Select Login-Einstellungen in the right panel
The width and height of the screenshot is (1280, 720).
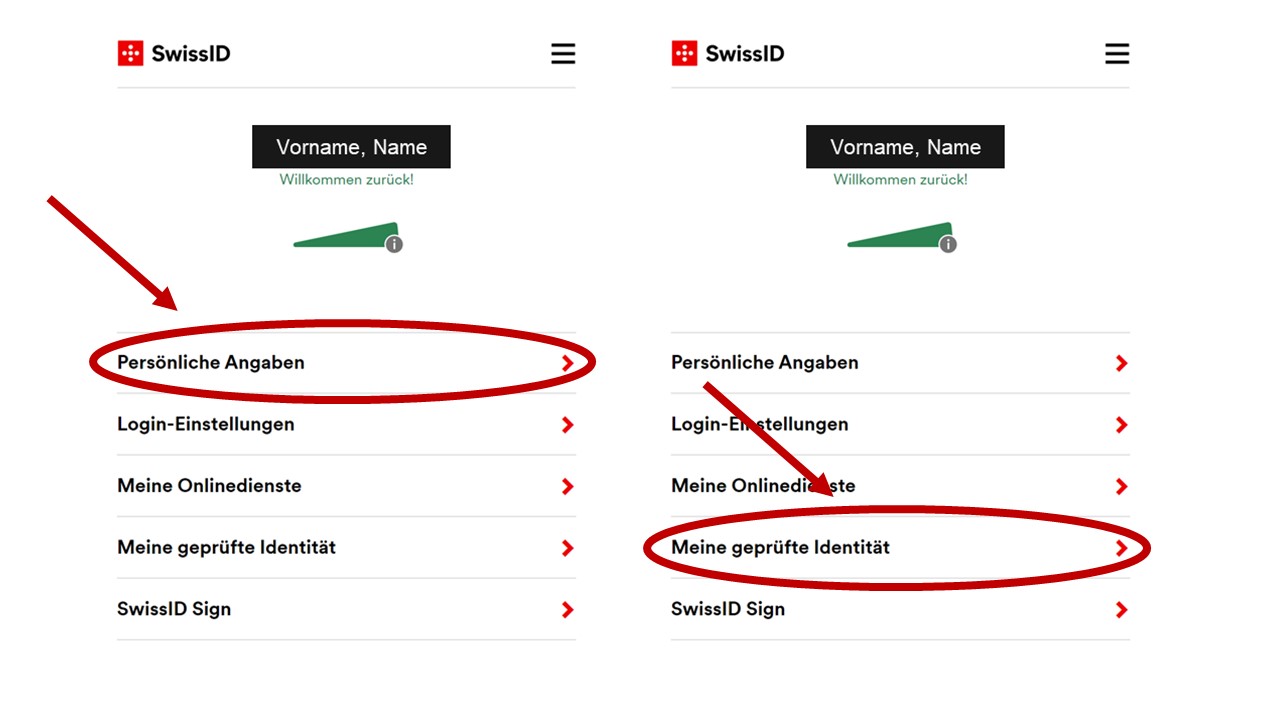(900, 424)
